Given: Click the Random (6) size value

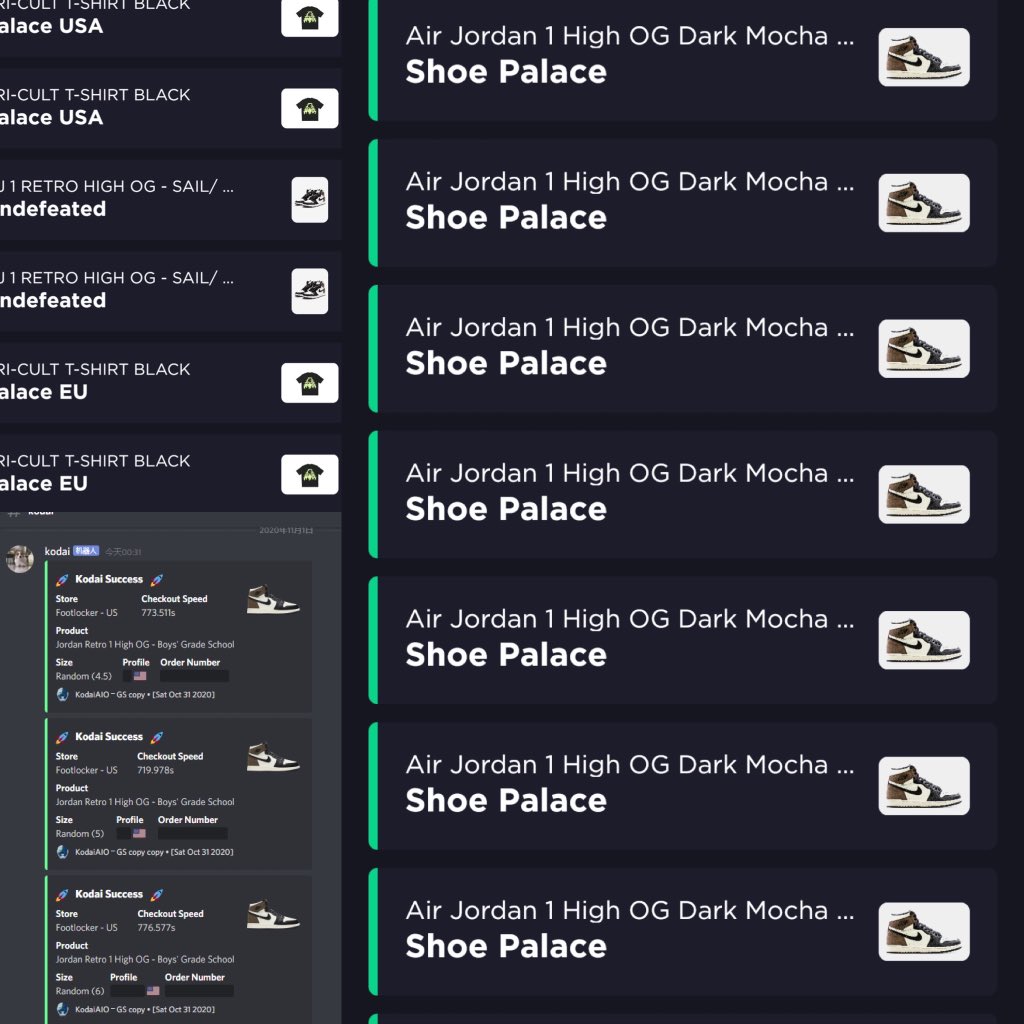Looking at the screenshot, I should coord(80,991).
